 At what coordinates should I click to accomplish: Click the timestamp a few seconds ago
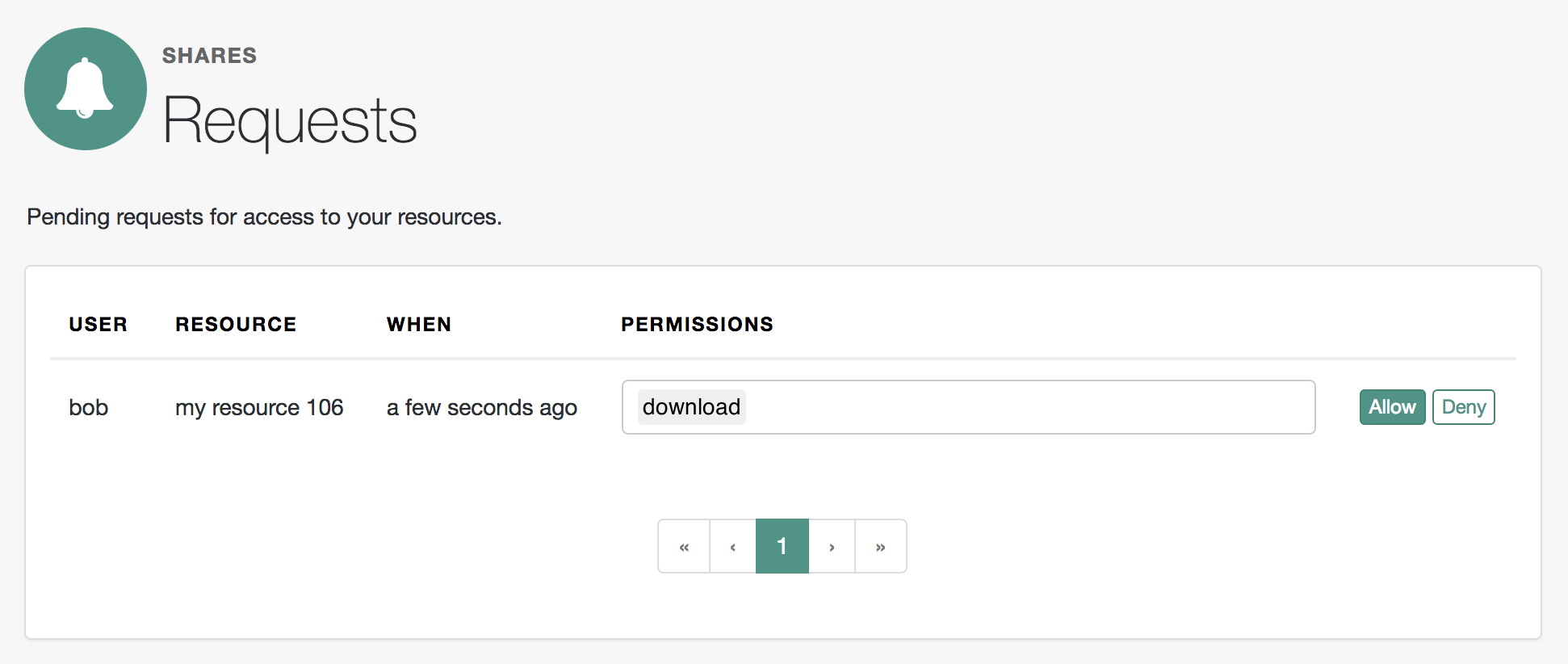pos(481,407)
